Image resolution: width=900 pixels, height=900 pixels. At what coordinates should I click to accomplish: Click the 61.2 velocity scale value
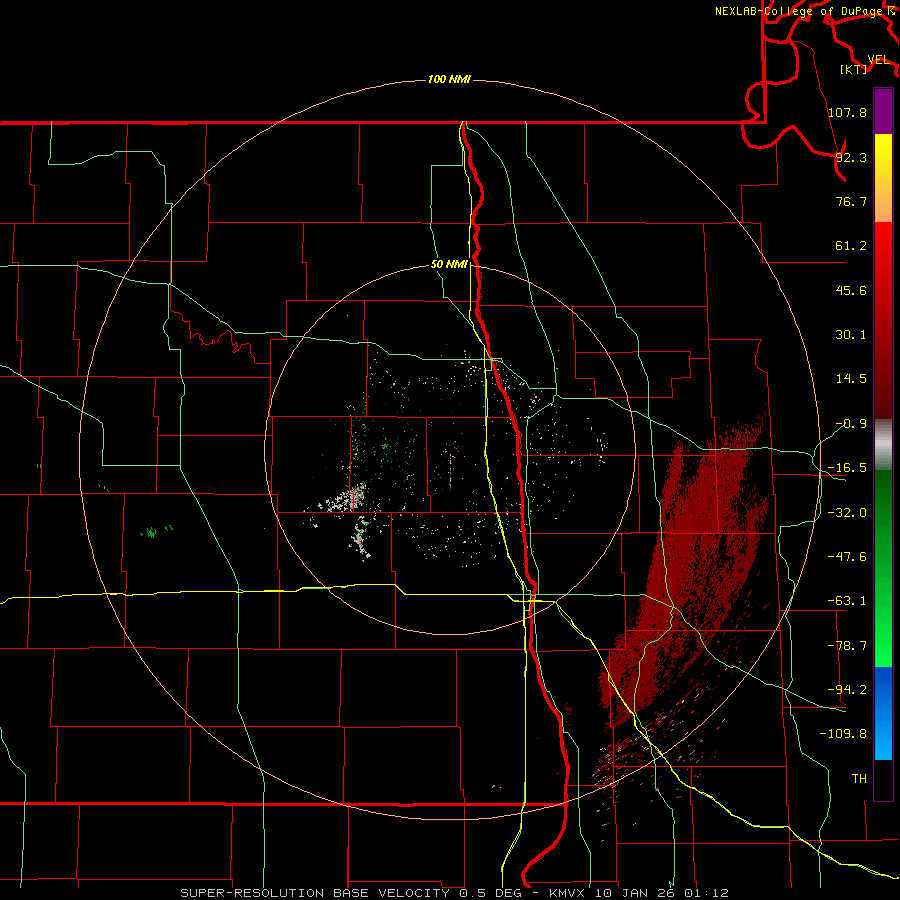pos(851,246)
